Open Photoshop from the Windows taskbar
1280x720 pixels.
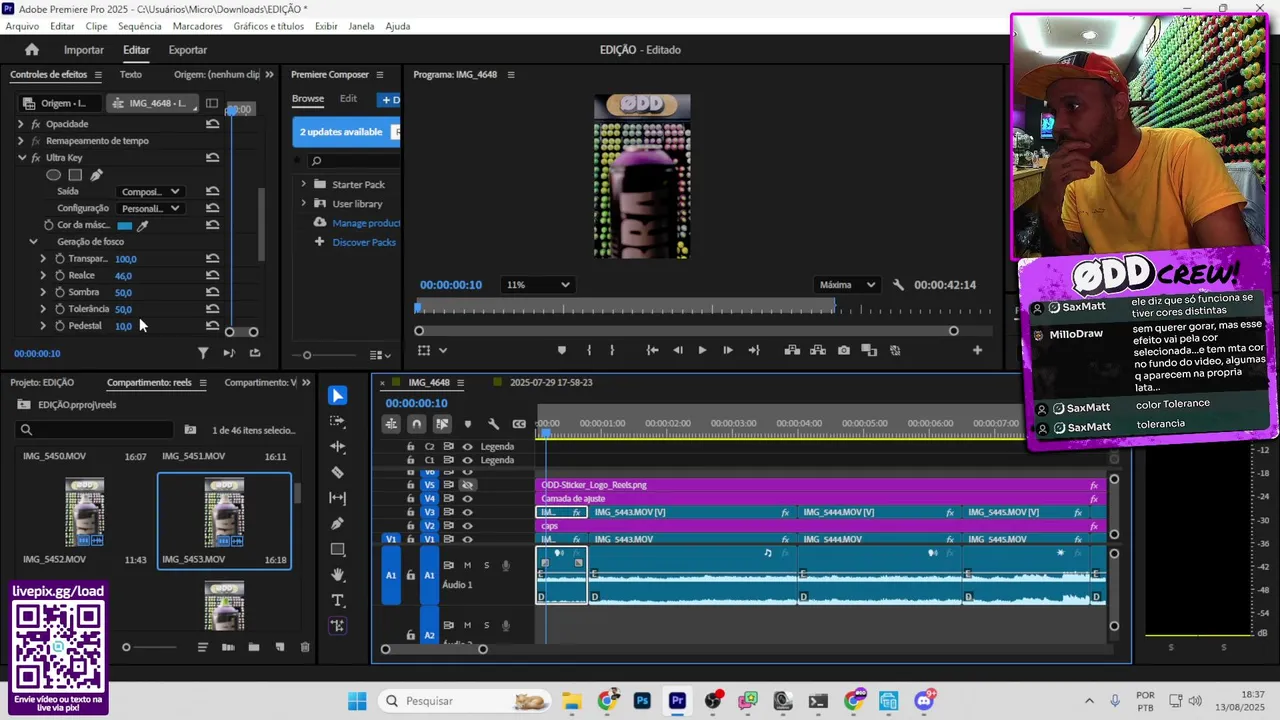click(x=642, y=701)
